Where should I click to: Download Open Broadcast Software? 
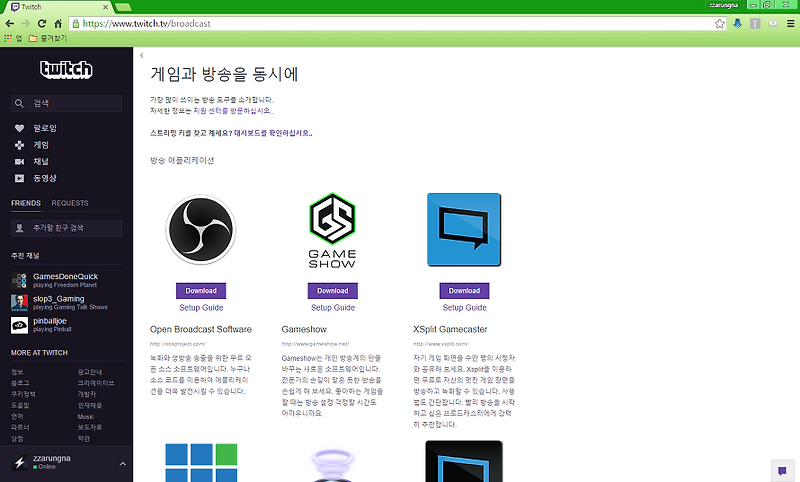(x=201, y=291)
